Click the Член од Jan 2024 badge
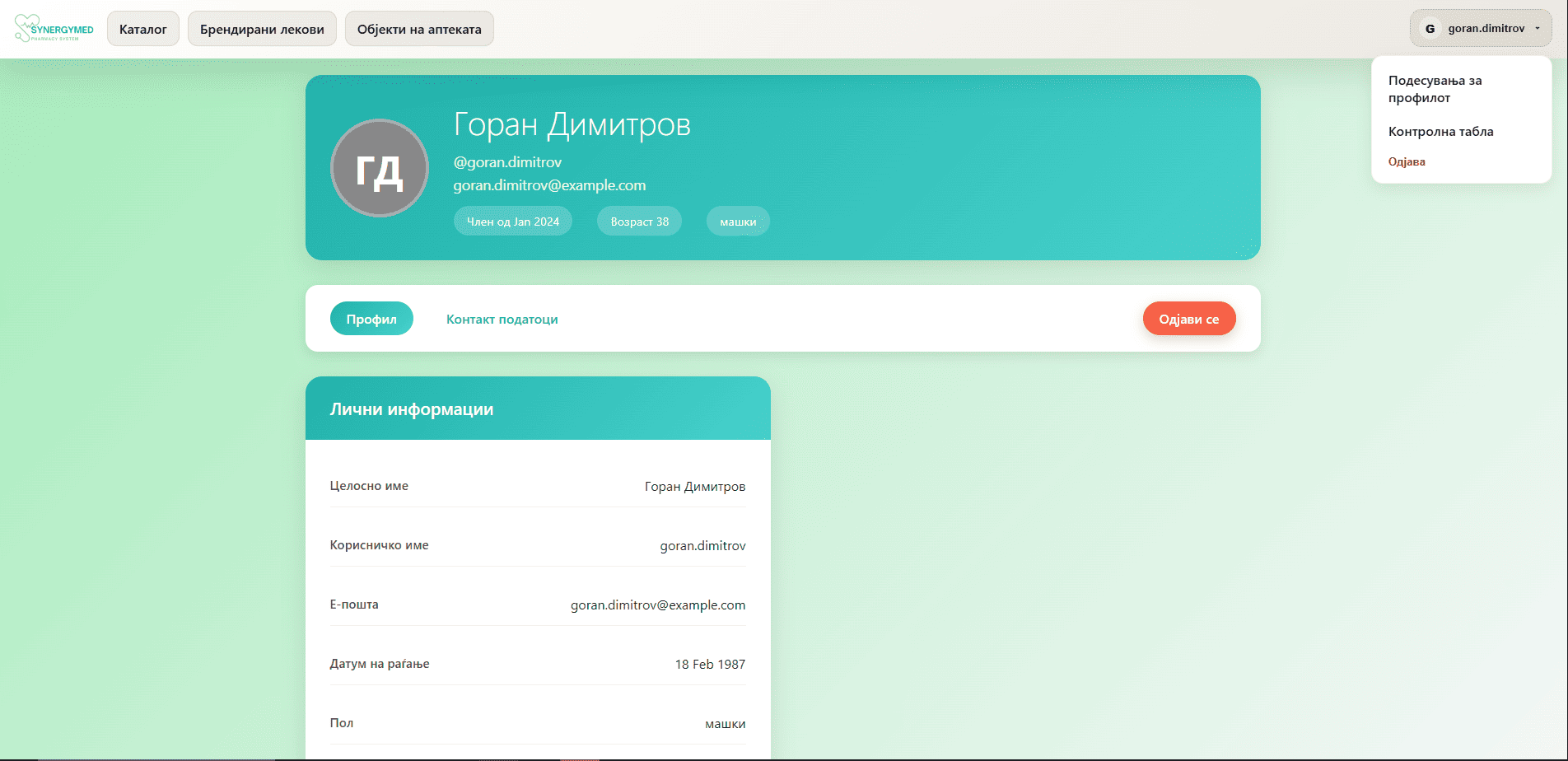The image size is (1568, 761). coord(513,222)
